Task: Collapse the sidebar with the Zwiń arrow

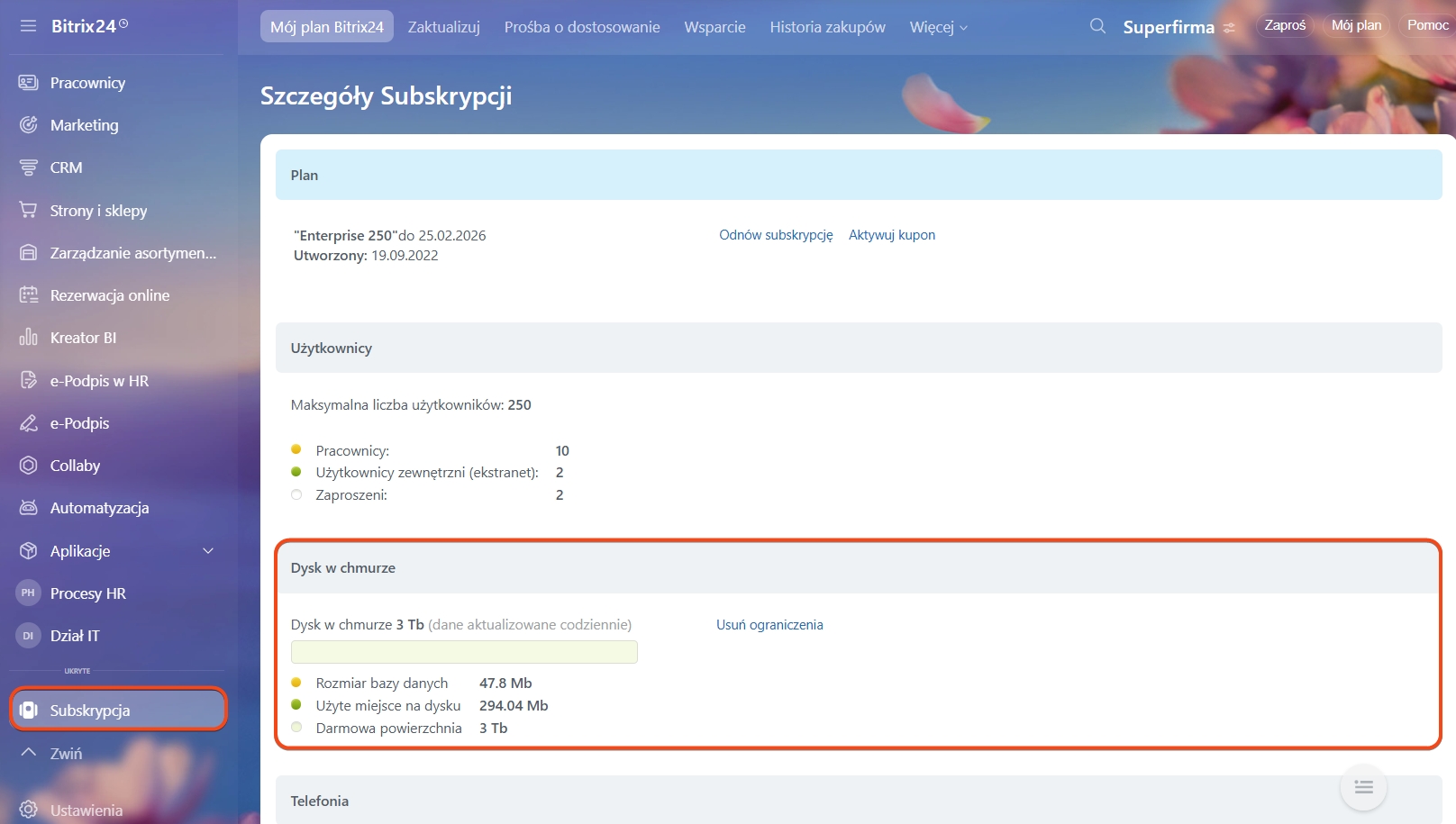Action: coord(29,752)
